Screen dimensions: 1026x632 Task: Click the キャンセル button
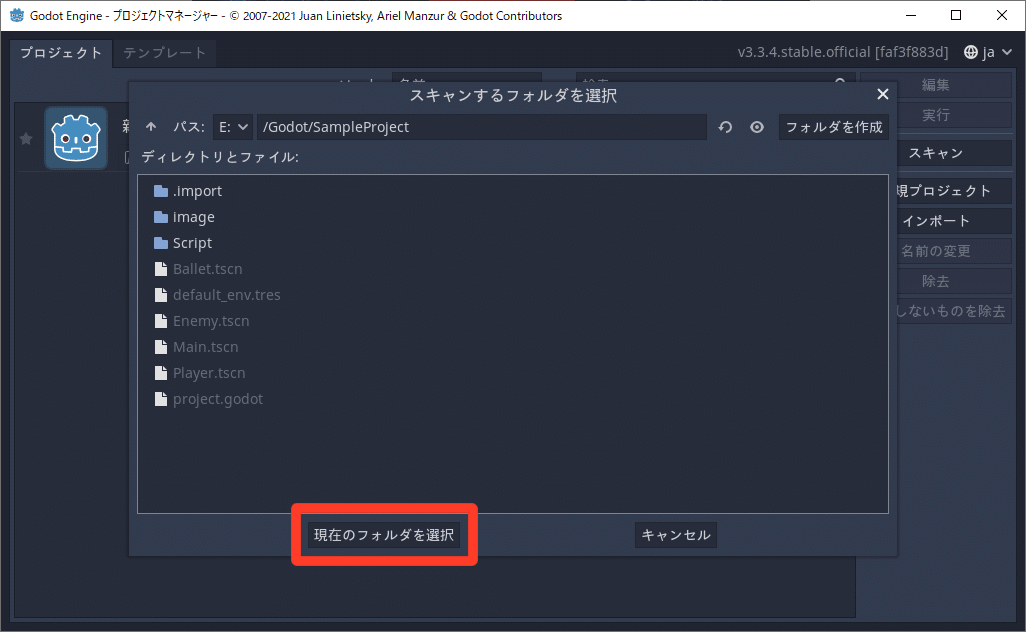click(675, 535)
